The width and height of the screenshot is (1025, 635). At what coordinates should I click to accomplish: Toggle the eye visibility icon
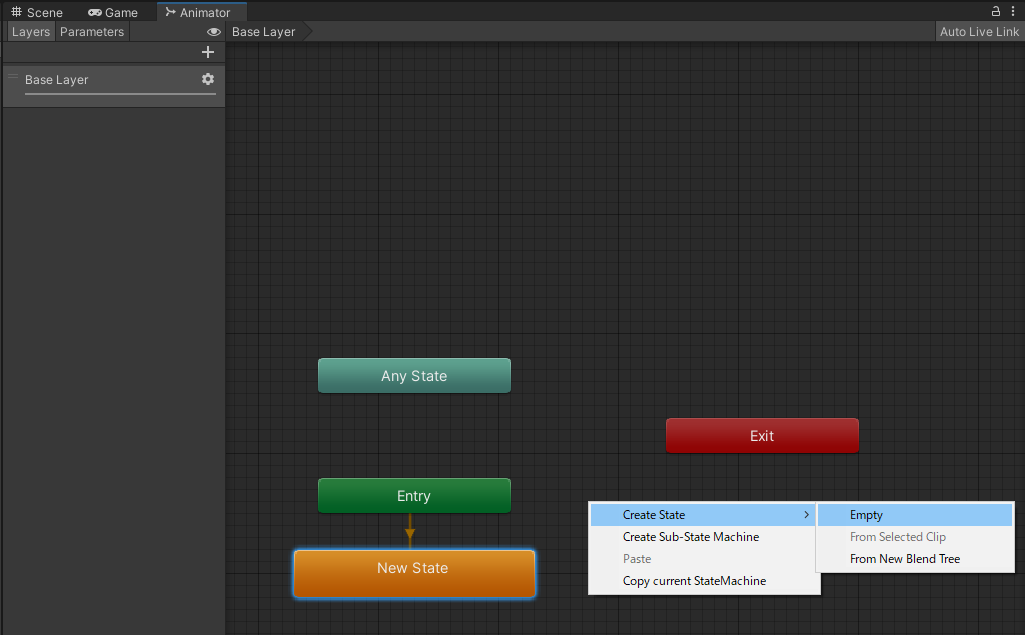pos(213,32)
